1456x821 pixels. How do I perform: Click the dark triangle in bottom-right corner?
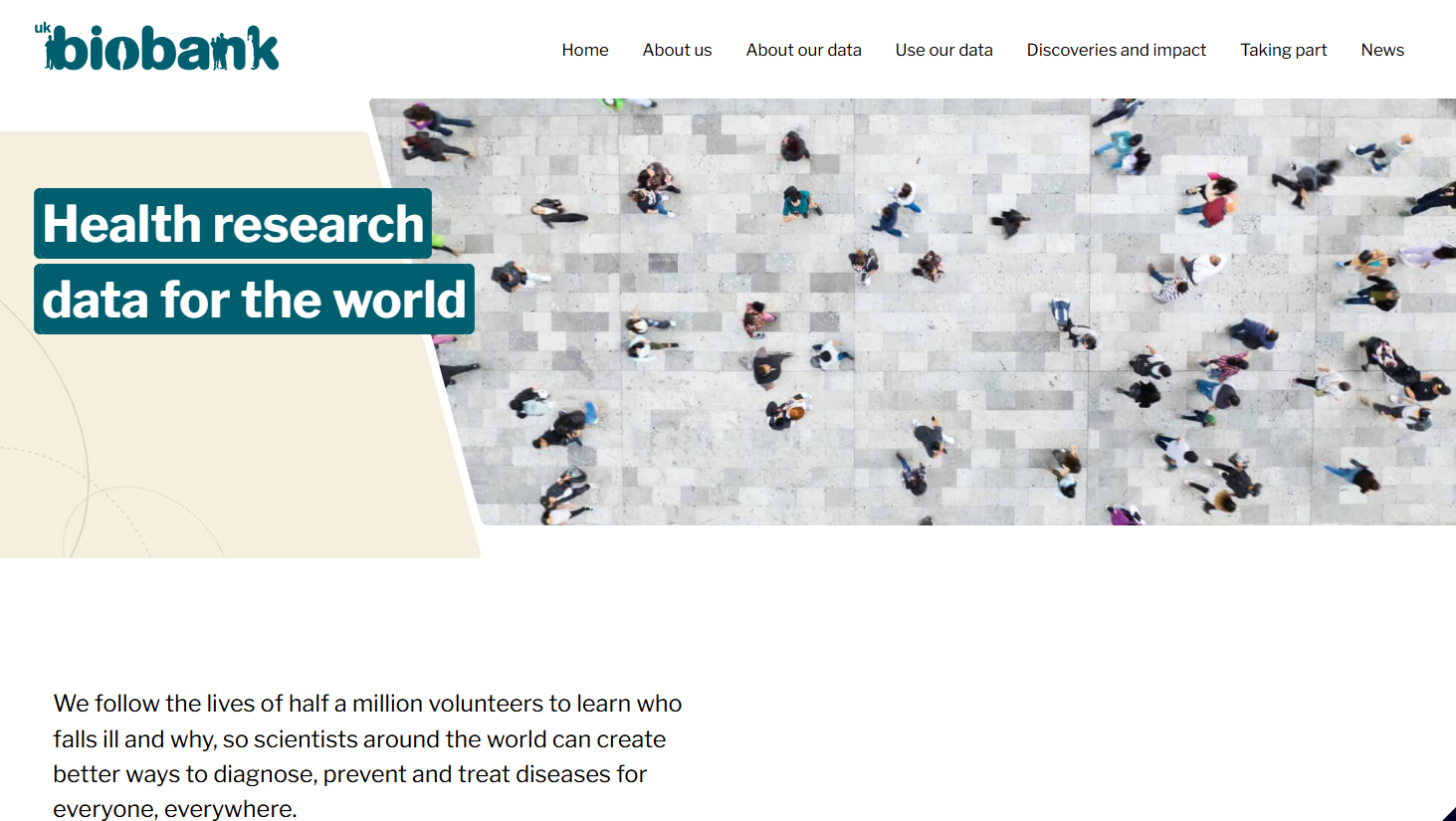pos(1448,814)
